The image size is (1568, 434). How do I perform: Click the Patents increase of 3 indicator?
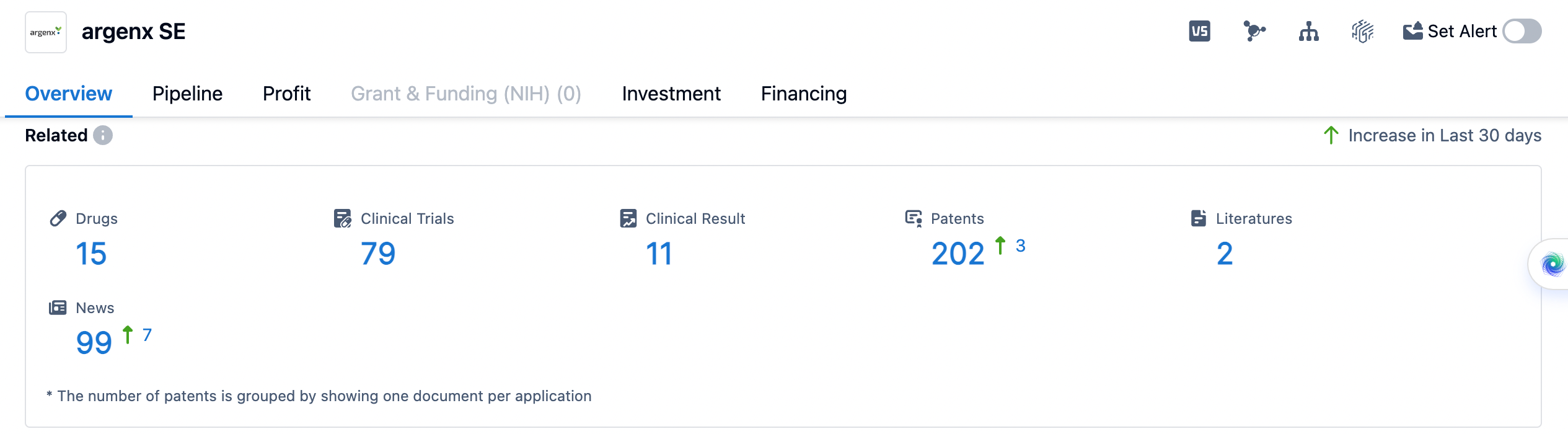1020,246
